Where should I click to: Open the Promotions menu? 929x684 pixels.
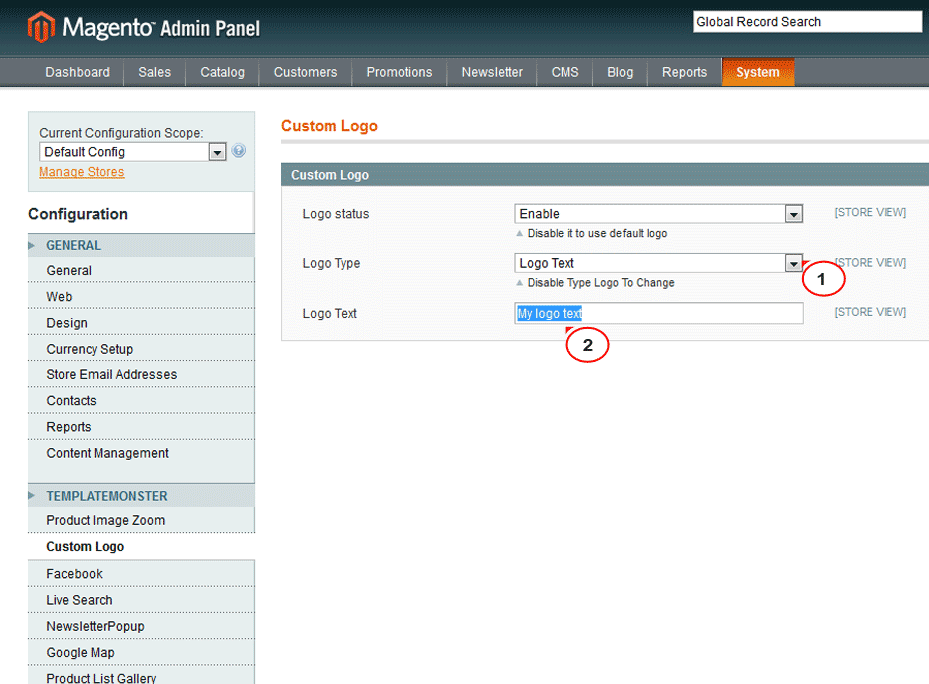click(x=399, y=72)
